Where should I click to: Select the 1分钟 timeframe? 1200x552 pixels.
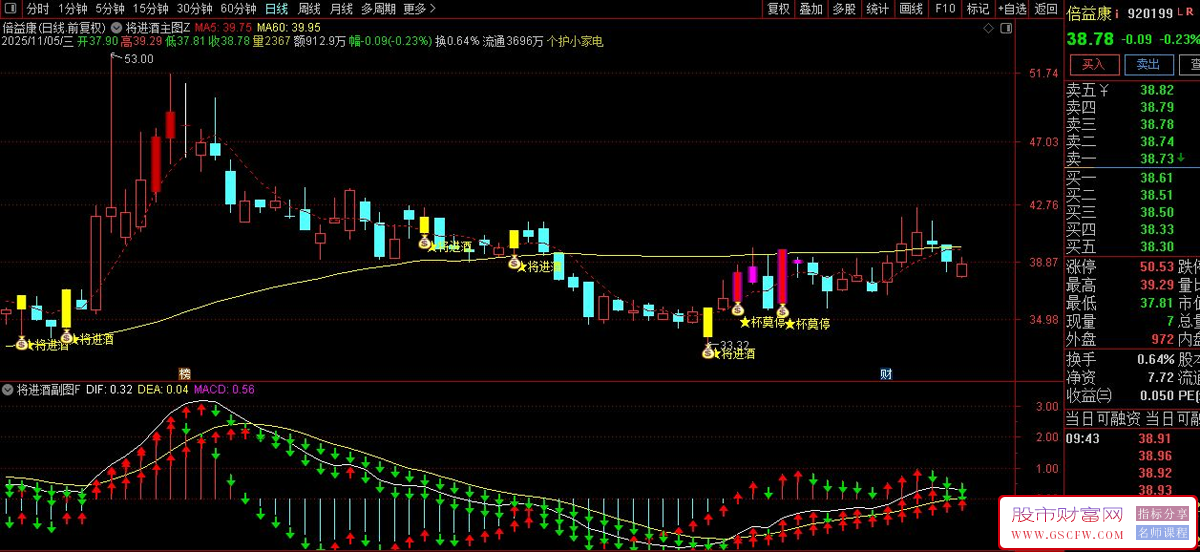point(73,9)
